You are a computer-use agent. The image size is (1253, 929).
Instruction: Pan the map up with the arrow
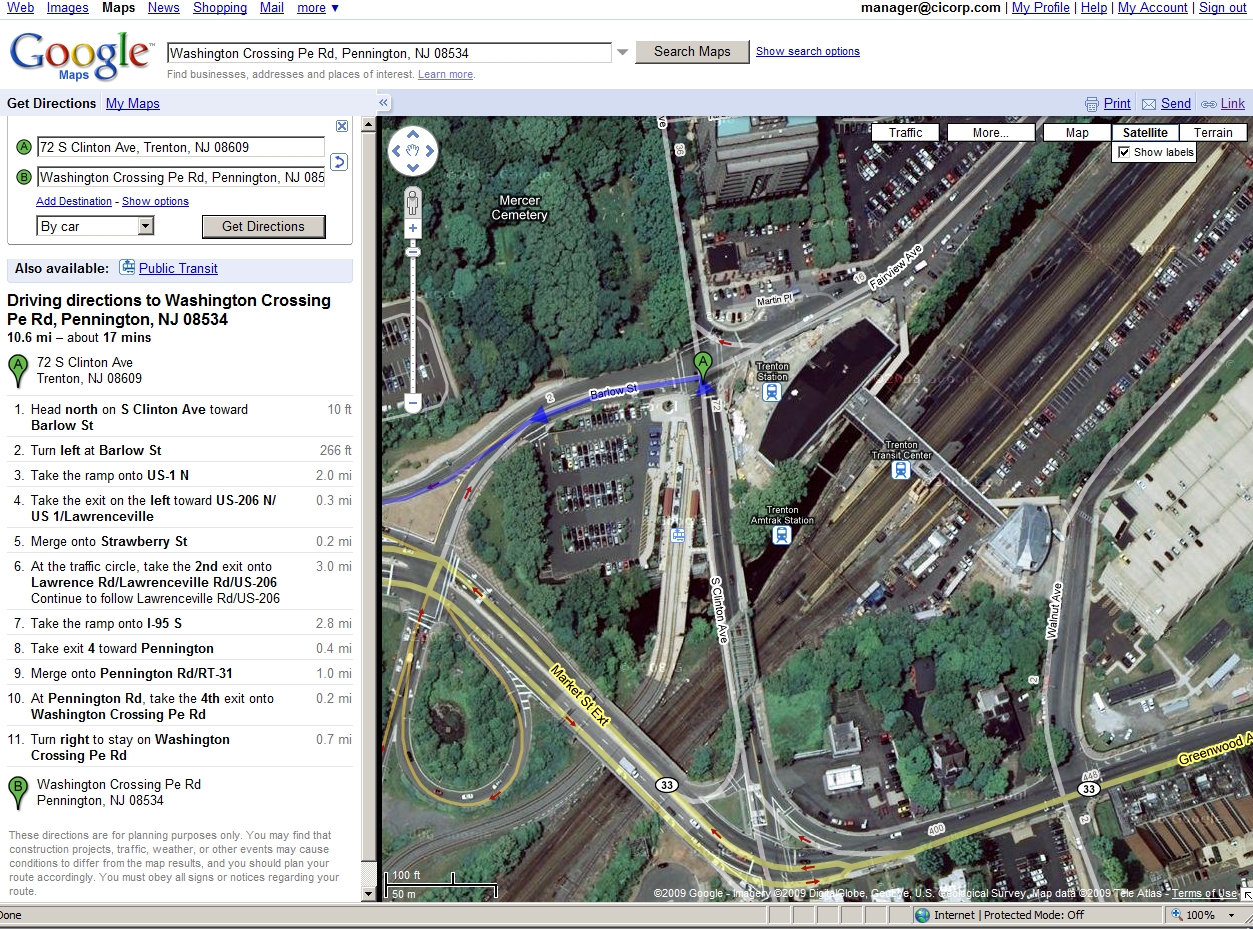(x=413, y=136)
